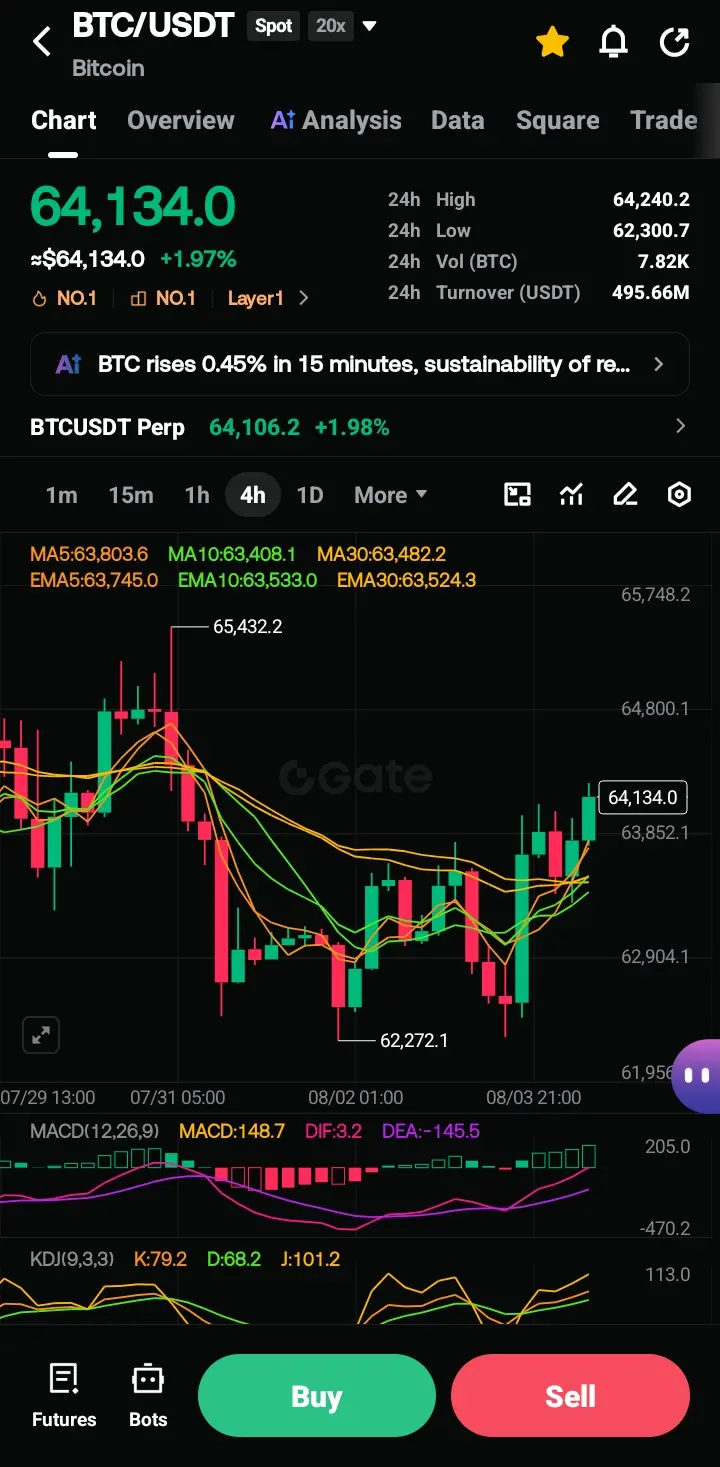The image size is (720, 1467).
Task: Tap the EMA5:63,745.0 indicator label
Action: (x=94, y=580)
